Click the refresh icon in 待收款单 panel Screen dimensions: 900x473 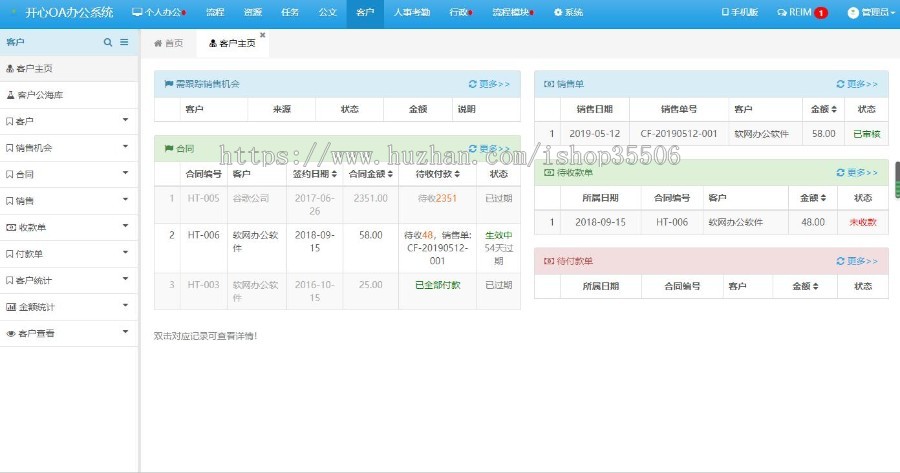point(840,172)
